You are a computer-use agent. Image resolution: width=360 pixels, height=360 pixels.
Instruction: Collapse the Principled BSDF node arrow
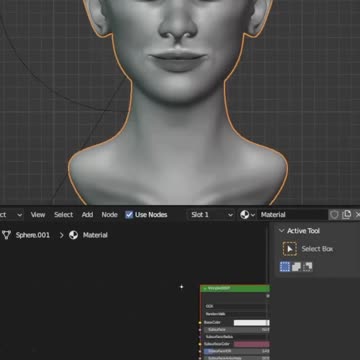point(205,289)
